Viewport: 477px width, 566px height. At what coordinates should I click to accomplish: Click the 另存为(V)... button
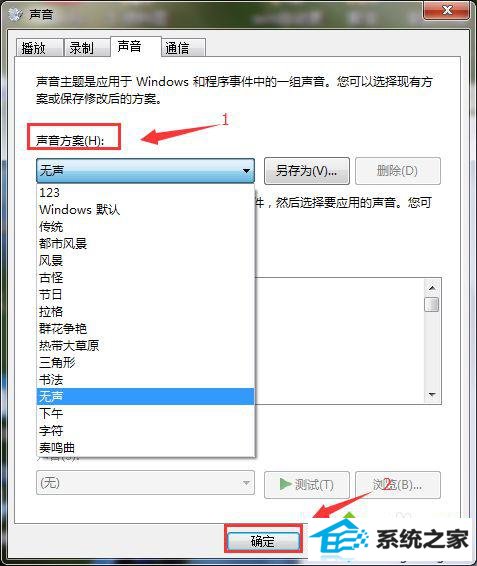307,171
